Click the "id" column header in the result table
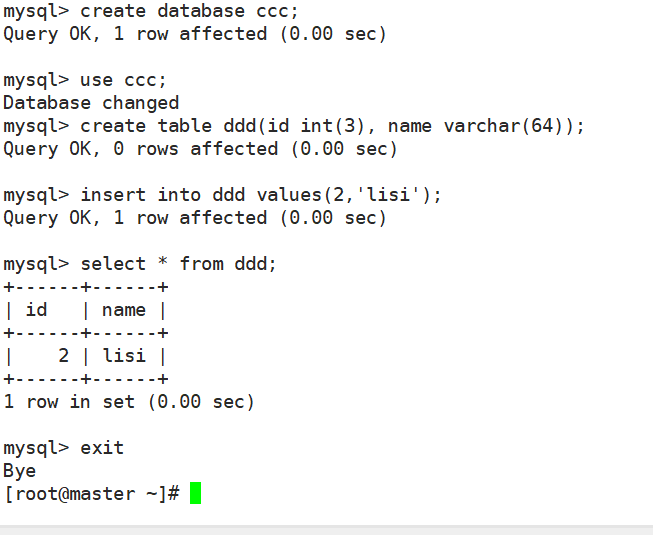 click(x=36, y=310)
